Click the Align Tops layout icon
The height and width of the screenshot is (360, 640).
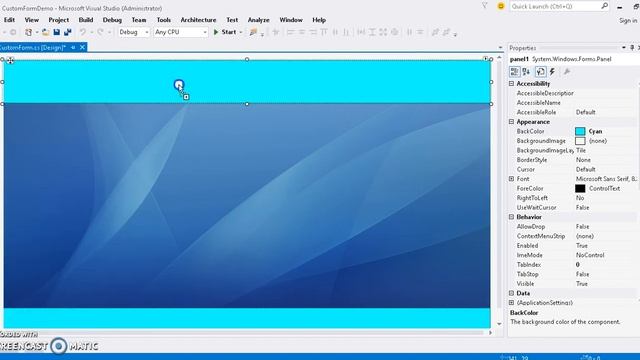(x=324, y=32)
